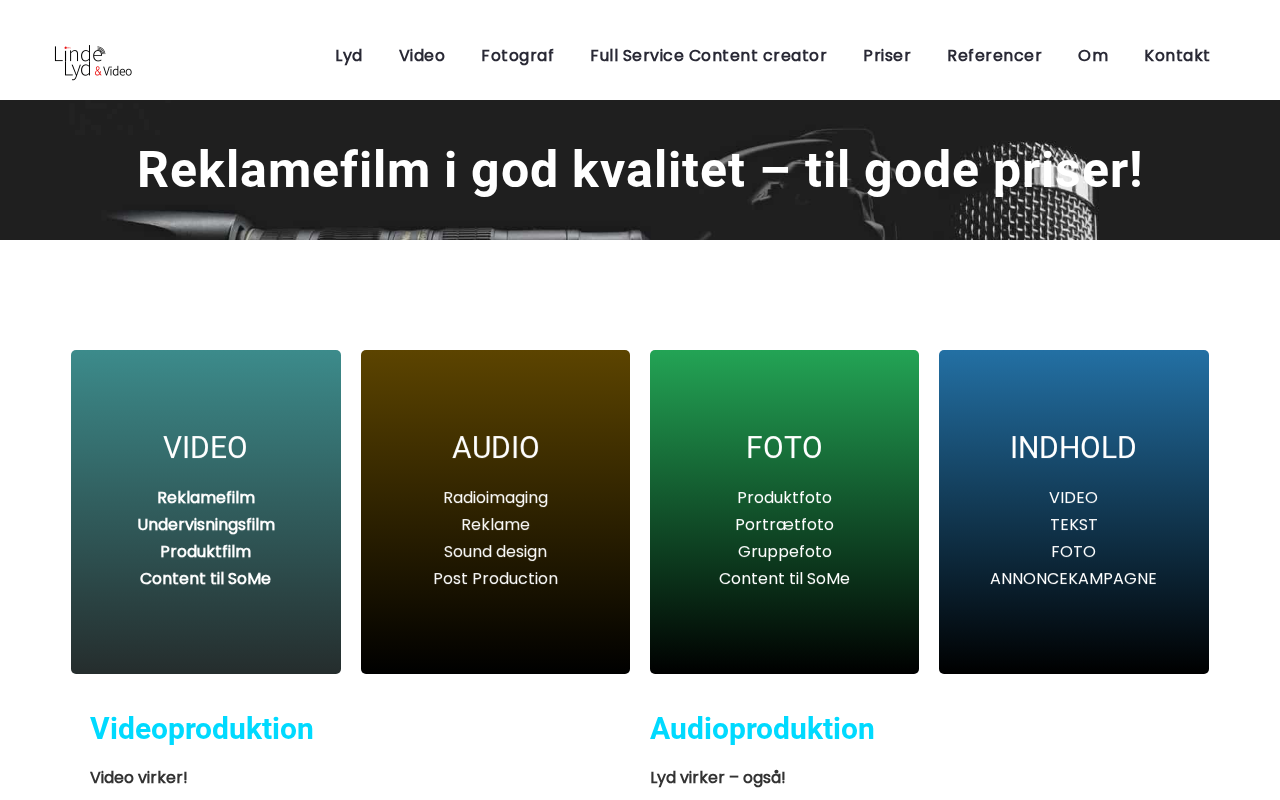Select Reklamefilm in the VIDEO card

tap(206, 498)
